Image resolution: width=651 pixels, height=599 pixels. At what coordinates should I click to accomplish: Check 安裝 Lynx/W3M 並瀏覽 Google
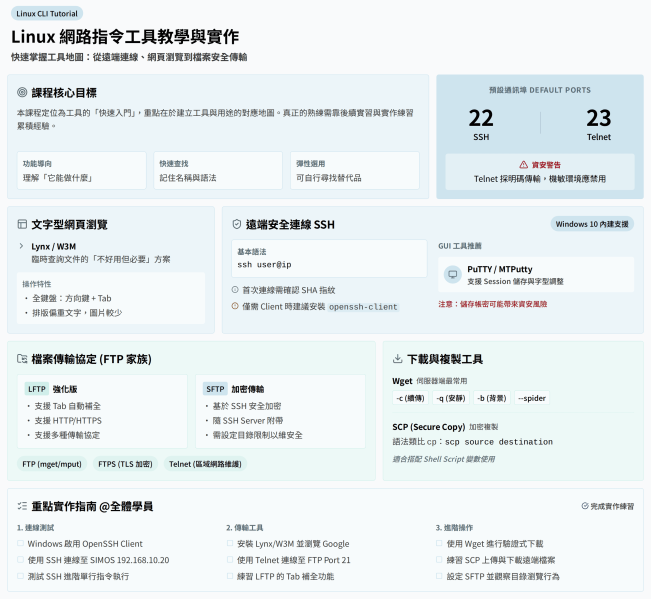tap(230, 543)
